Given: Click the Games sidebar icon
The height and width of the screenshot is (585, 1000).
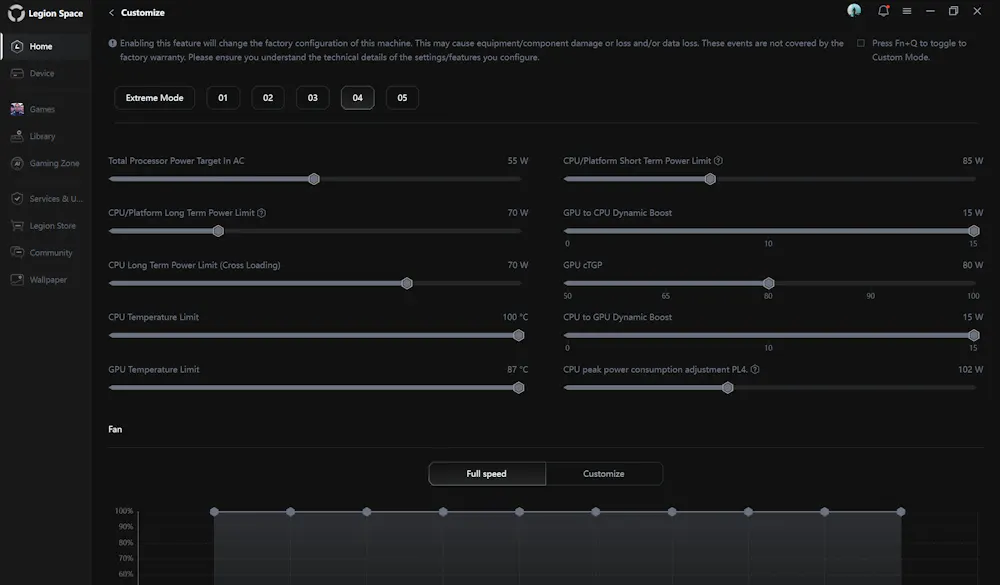Looking at the screenshot, I should pyautogui.click(x=17, y=109).
